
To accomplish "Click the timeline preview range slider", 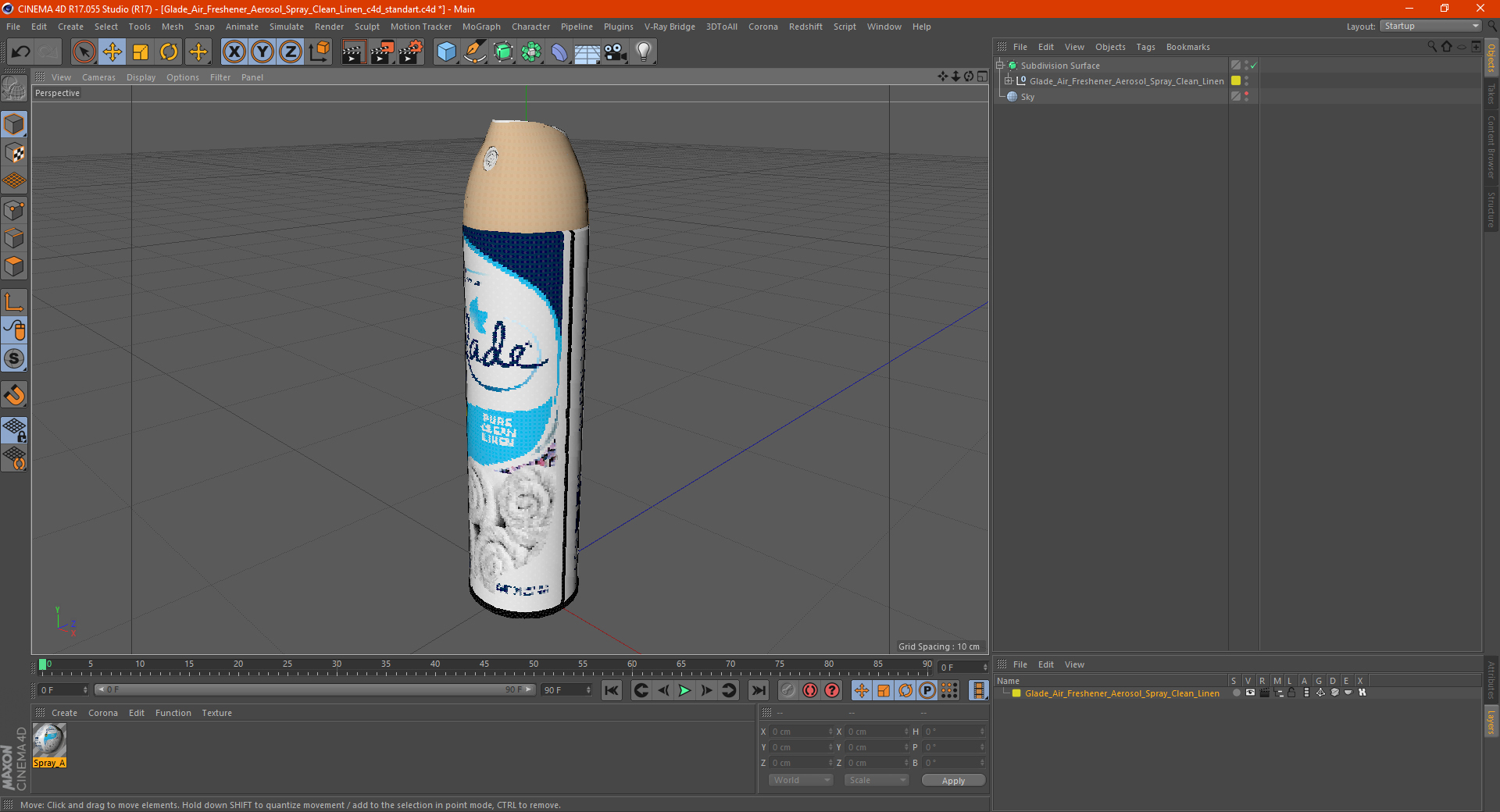I will point(315,689).
